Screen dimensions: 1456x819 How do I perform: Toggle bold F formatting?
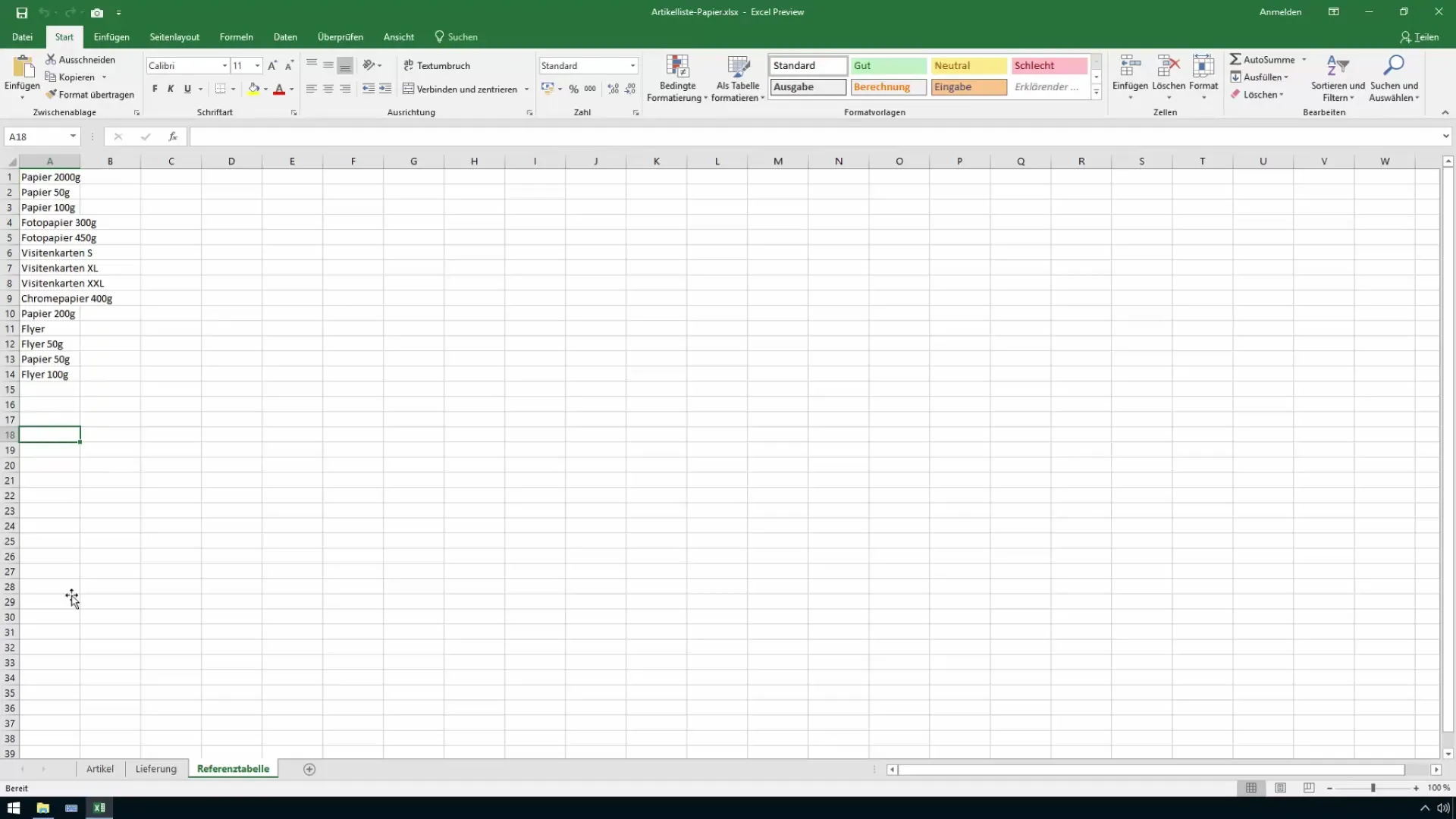point(155,89)
